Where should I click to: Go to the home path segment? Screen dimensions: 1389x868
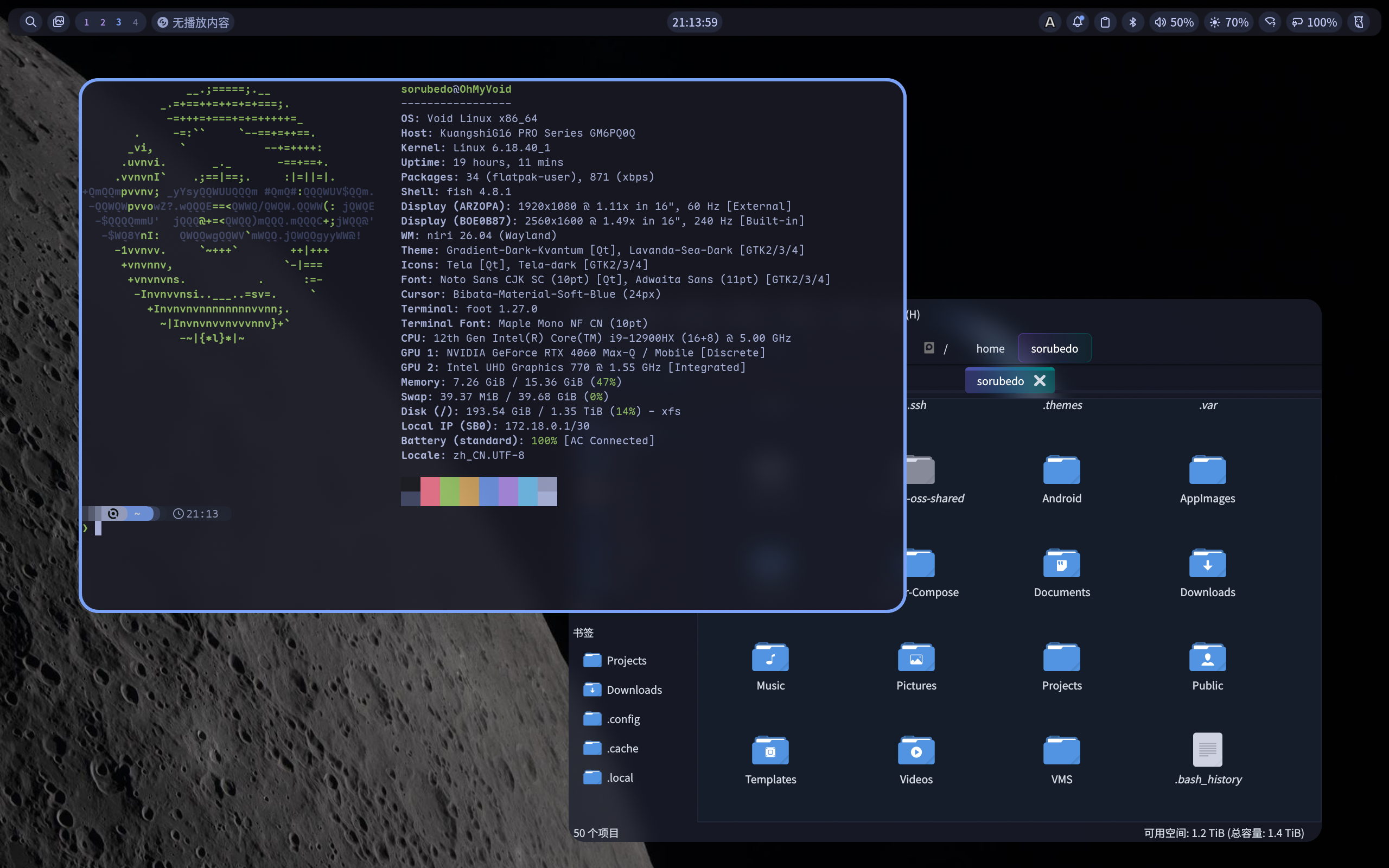click(x=990, y=348)
